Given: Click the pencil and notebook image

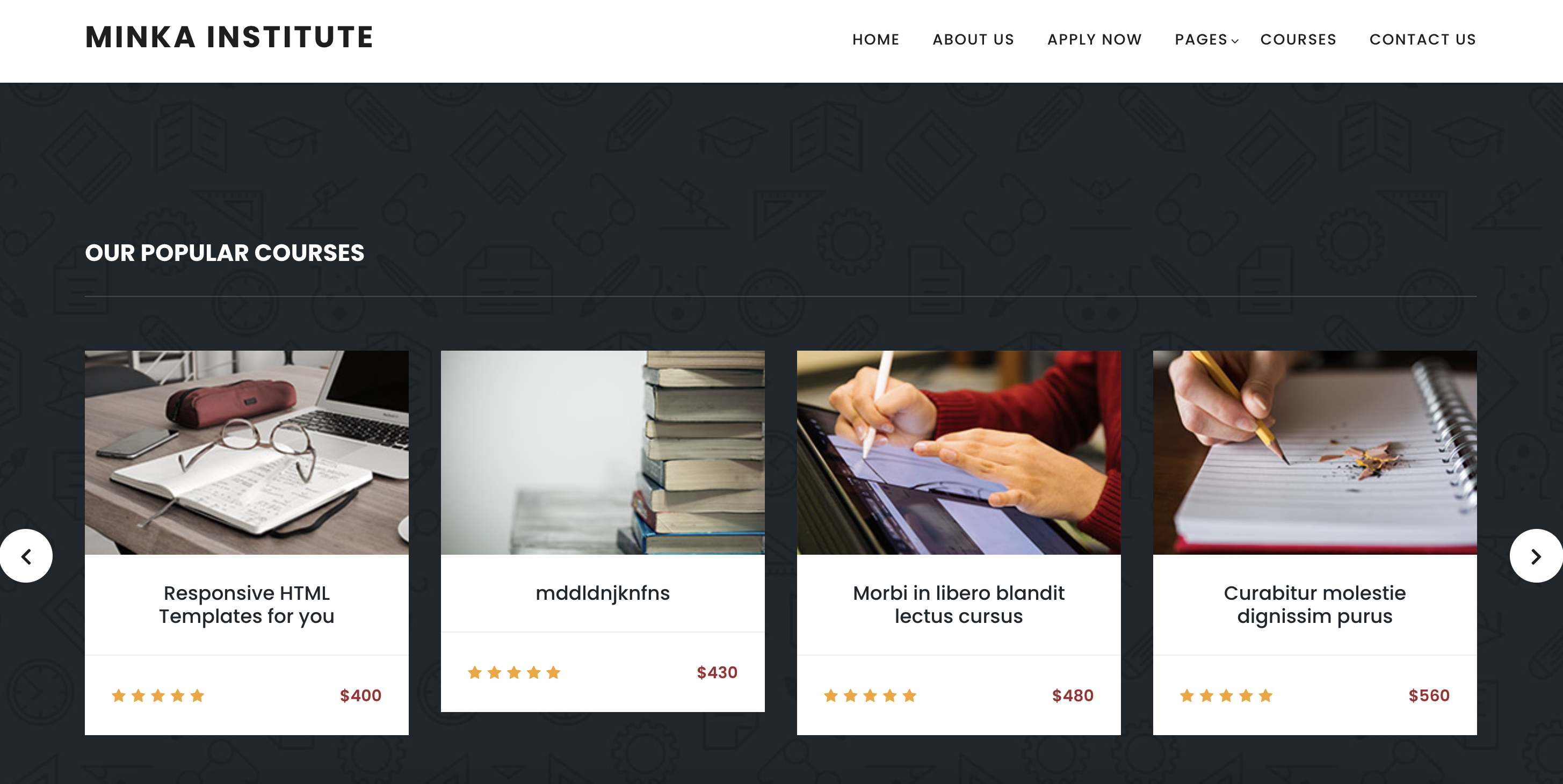Looking at the screenshot, I should (x=1315, y=452).
